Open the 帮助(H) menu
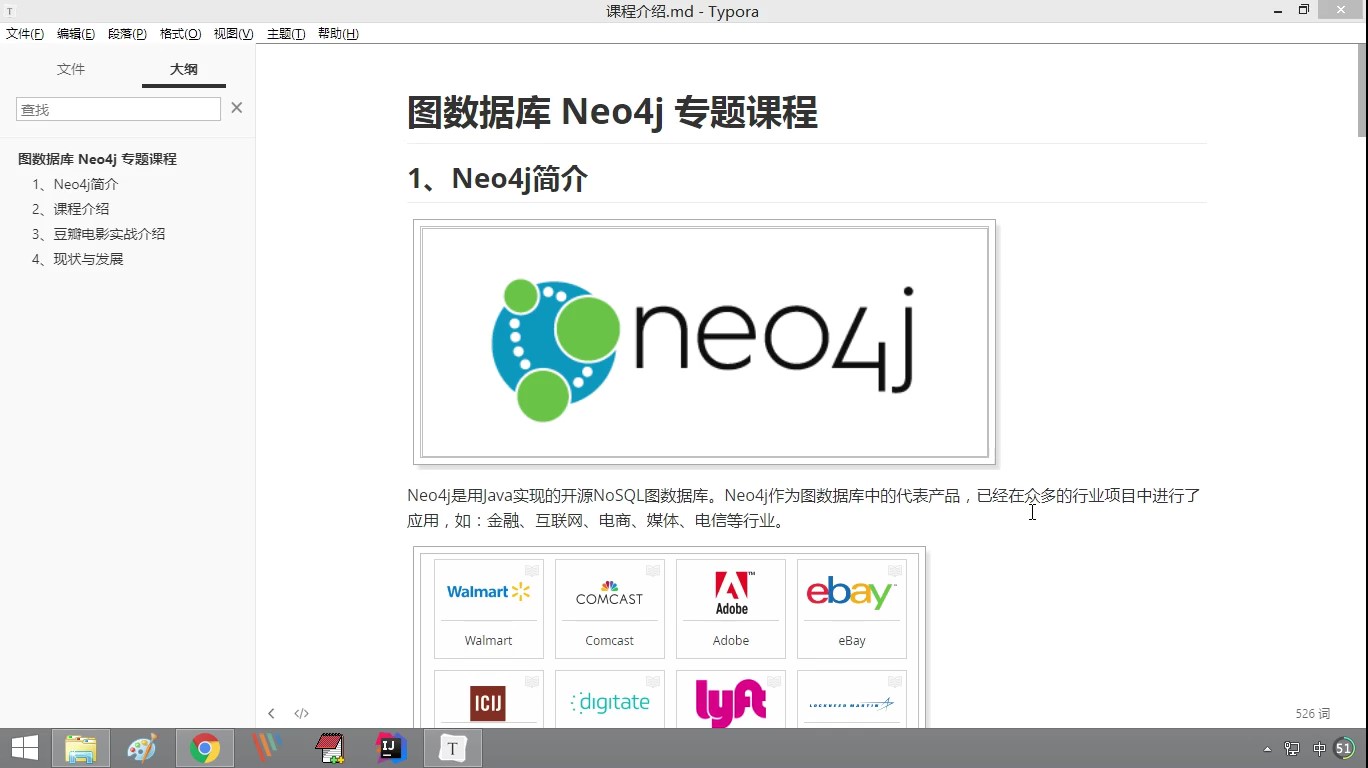 [x=338, y=34]
